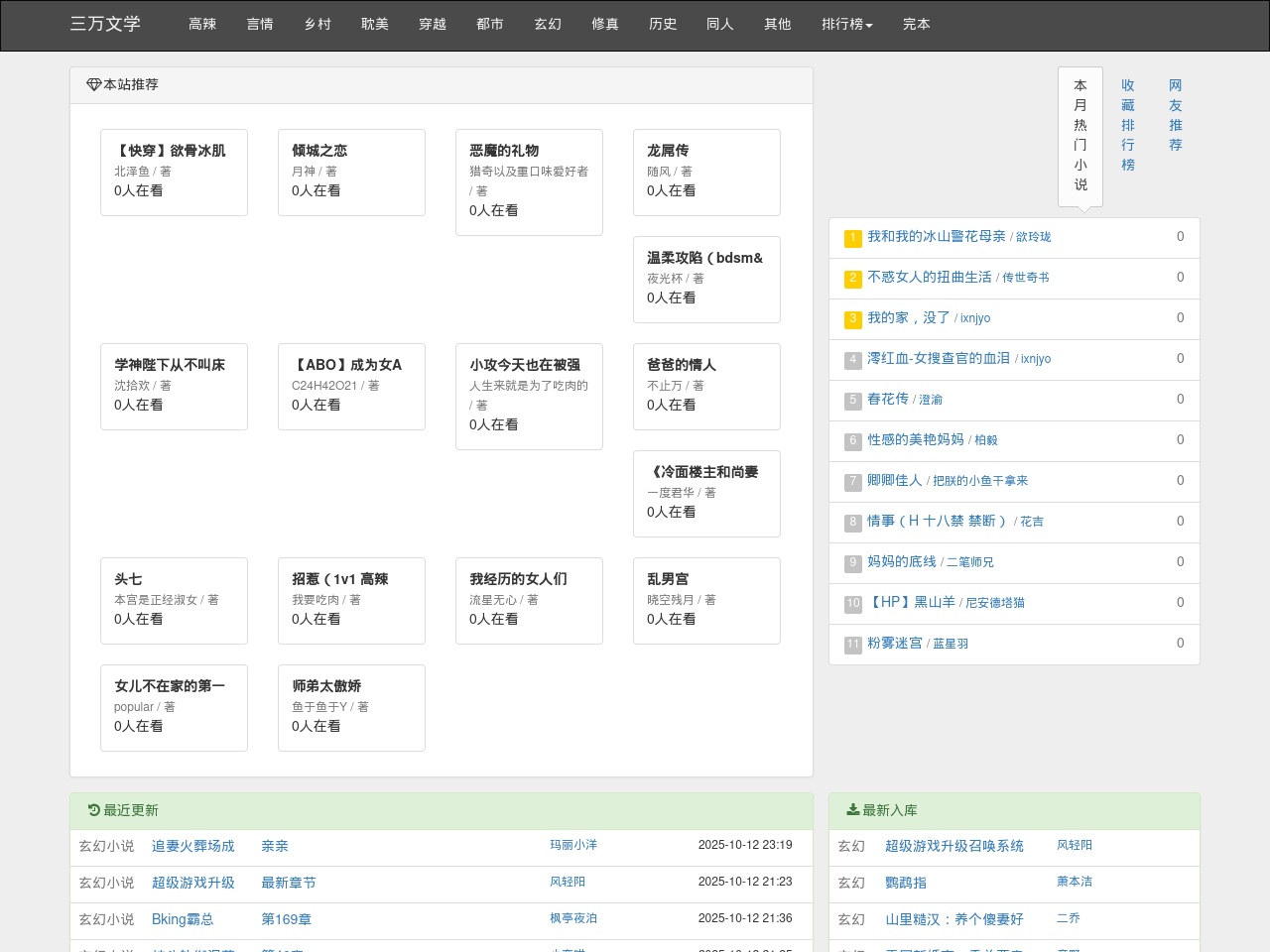1270x952 pixels.
Task: Select the 穿越 navigation item
Action: (433, 24)
